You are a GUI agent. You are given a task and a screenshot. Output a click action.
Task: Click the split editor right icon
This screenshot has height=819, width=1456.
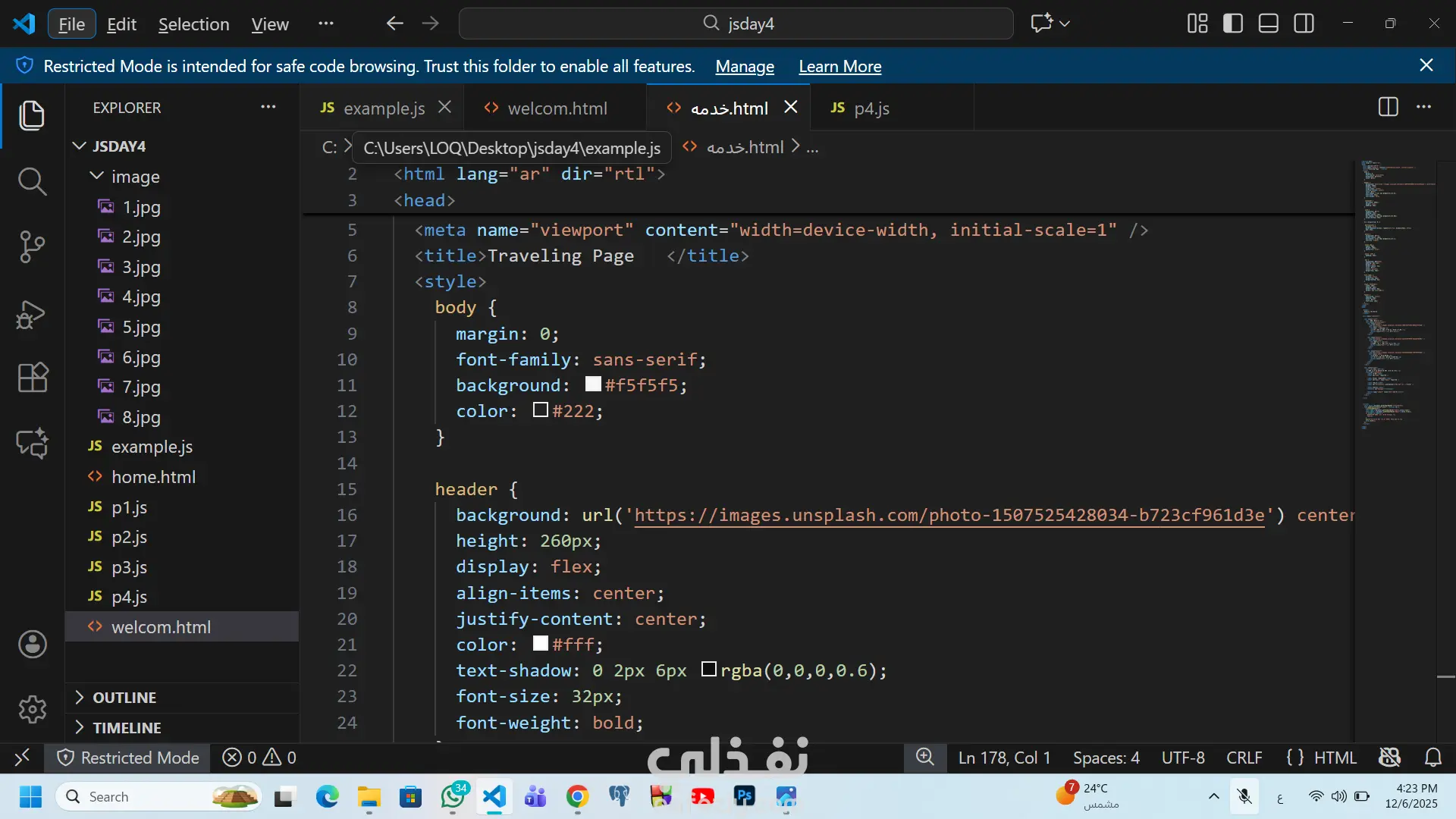1388,107
